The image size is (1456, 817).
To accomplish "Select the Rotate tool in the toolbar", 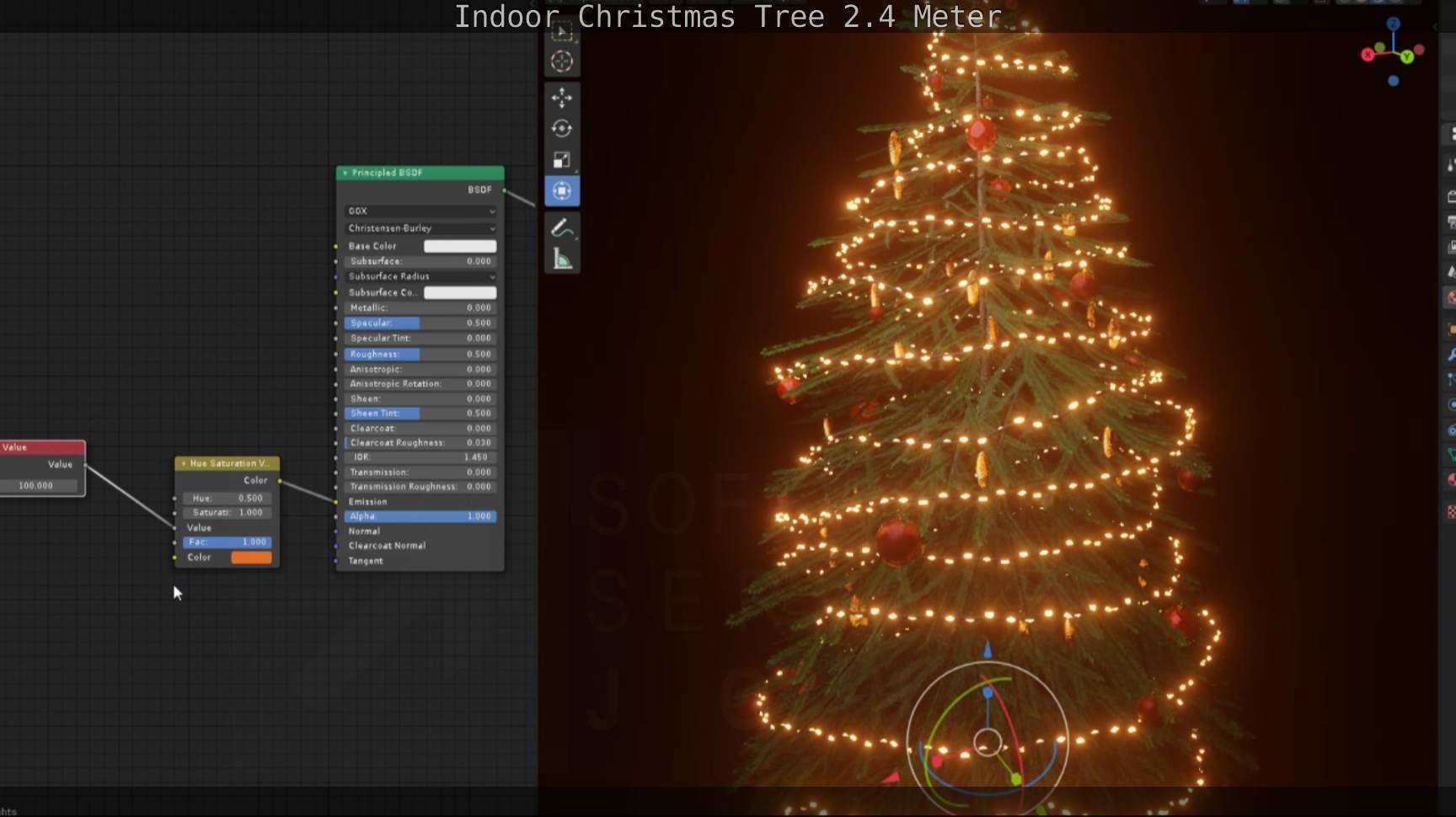I will (x=562, y=129).
